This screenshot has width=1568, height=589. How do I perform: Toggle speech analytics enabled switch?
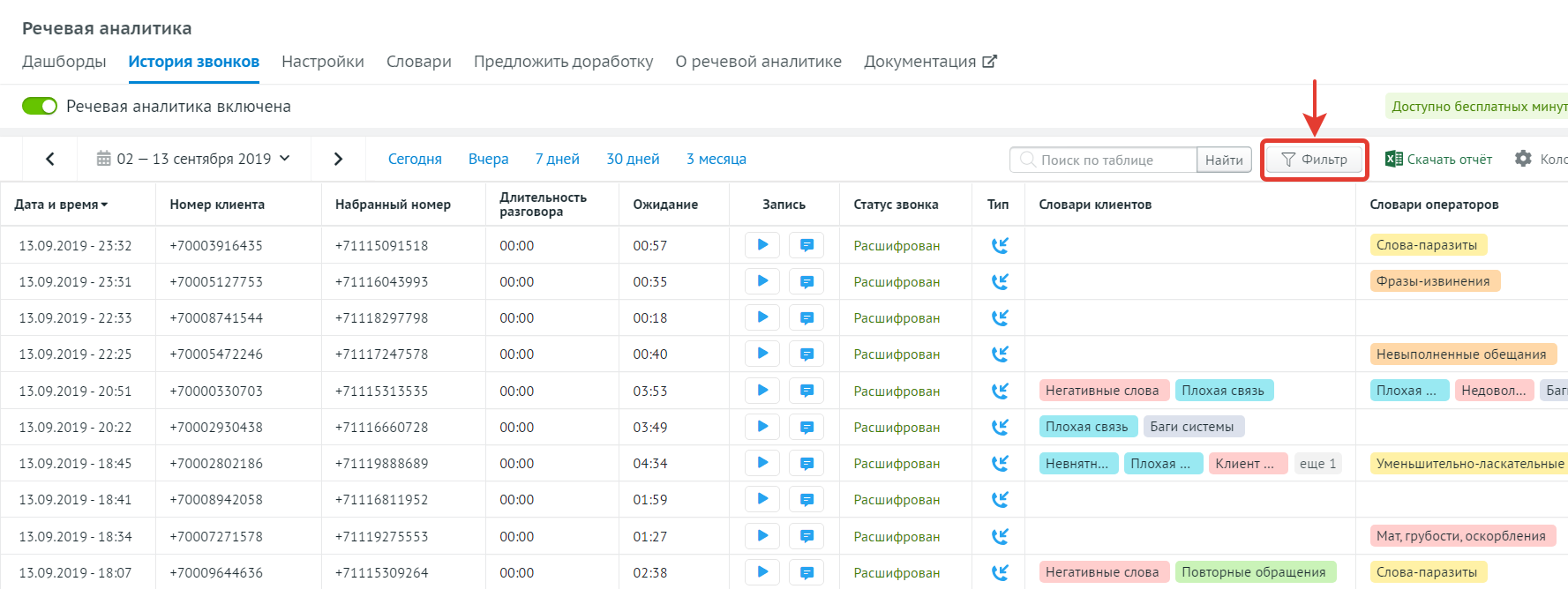coord(40,106)
